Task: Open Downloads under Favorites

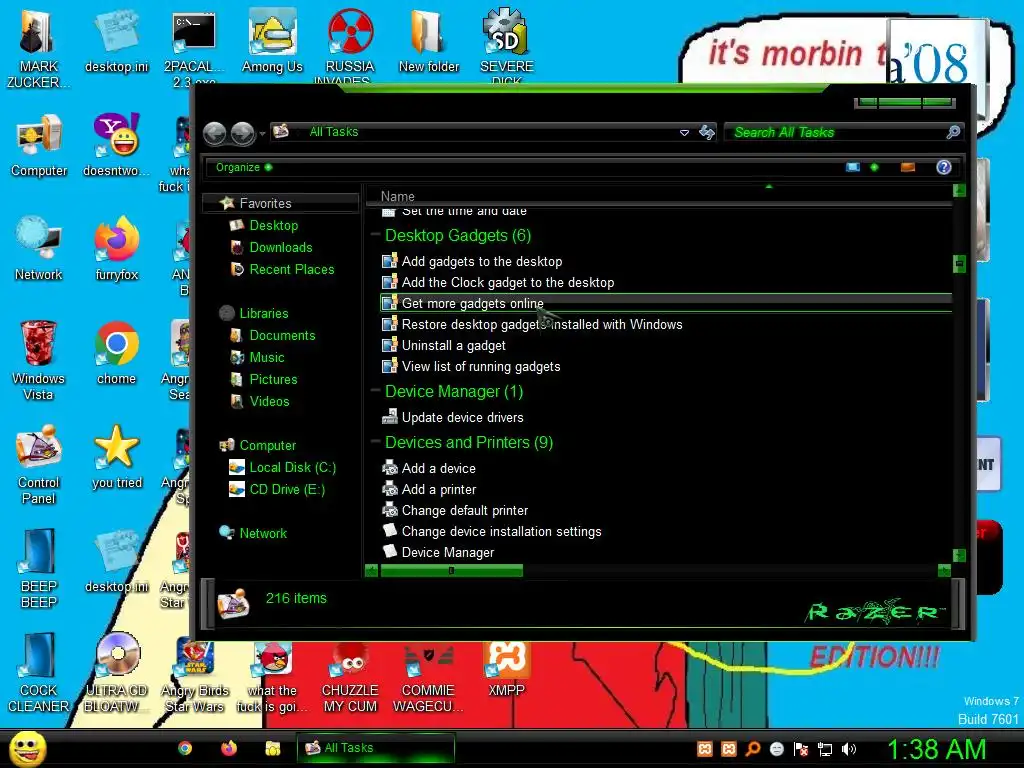Action: [281, 248]
